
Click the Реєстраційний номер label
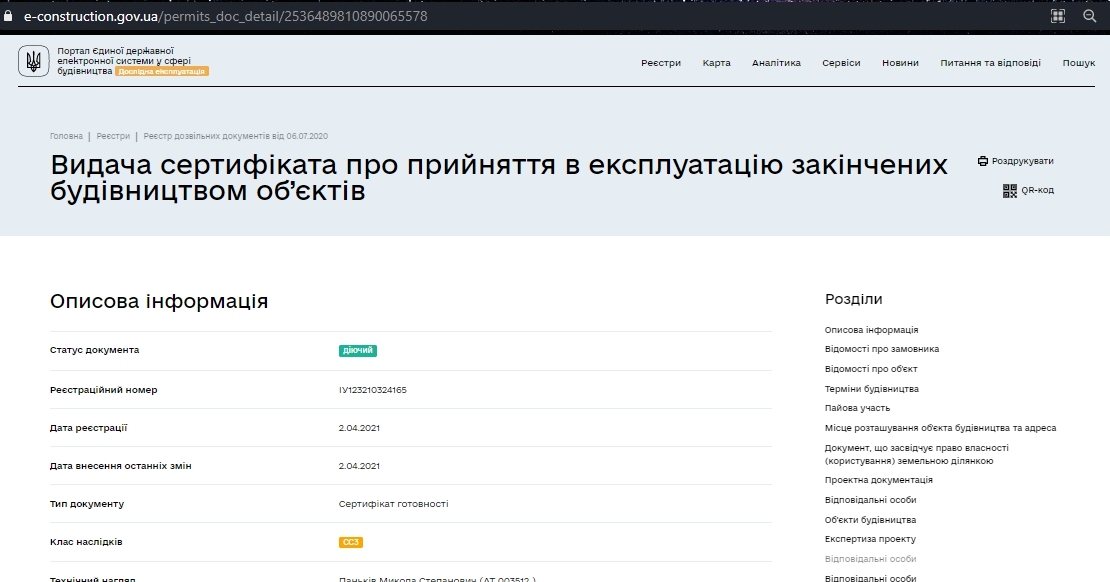[103, 390]
